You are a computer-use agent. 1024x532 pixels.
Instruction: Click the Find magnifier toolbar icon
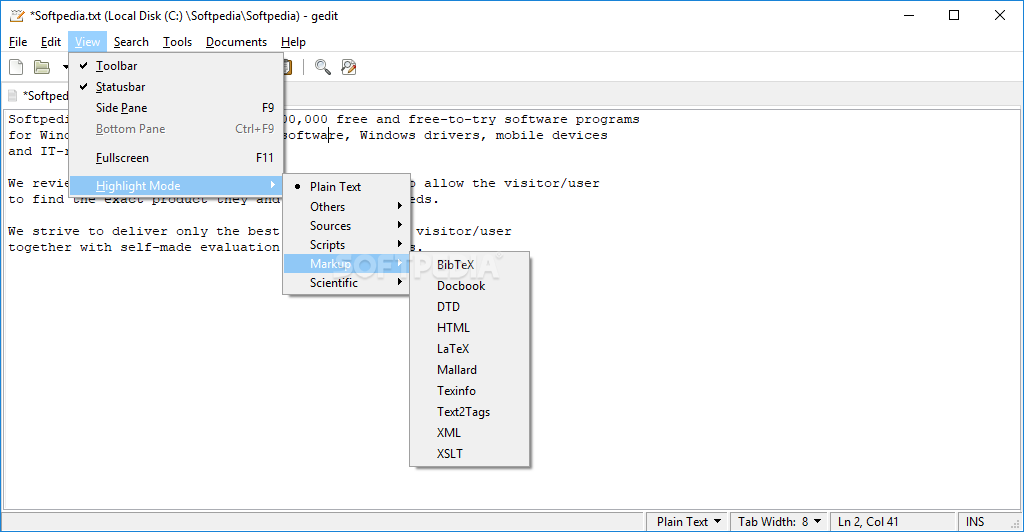(323, 67)
